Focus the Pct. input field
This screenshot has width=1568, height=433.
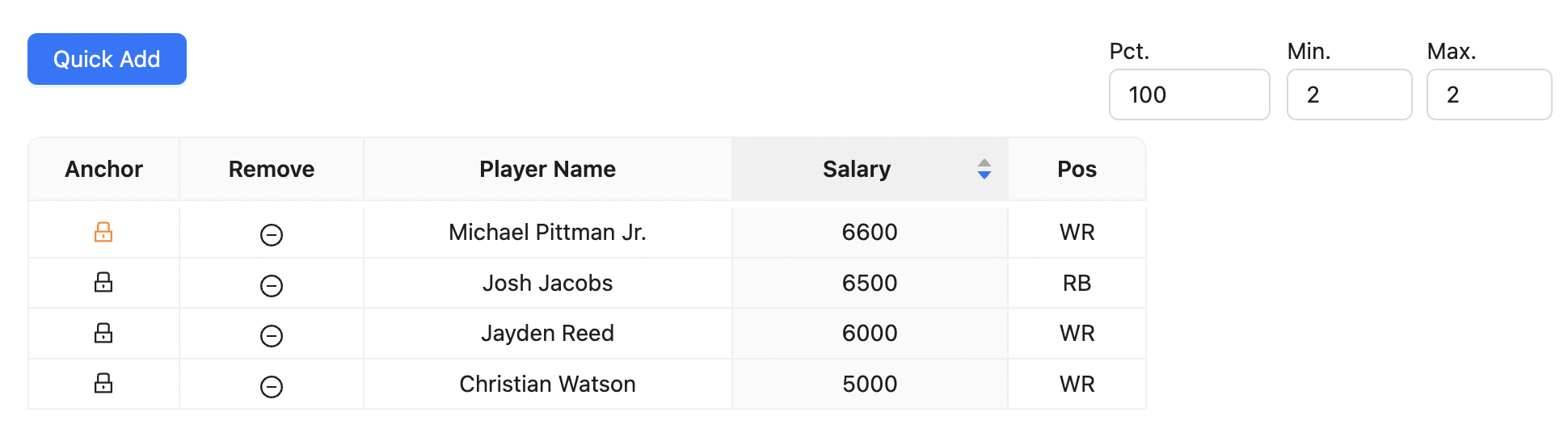[x=1189, y=95]
